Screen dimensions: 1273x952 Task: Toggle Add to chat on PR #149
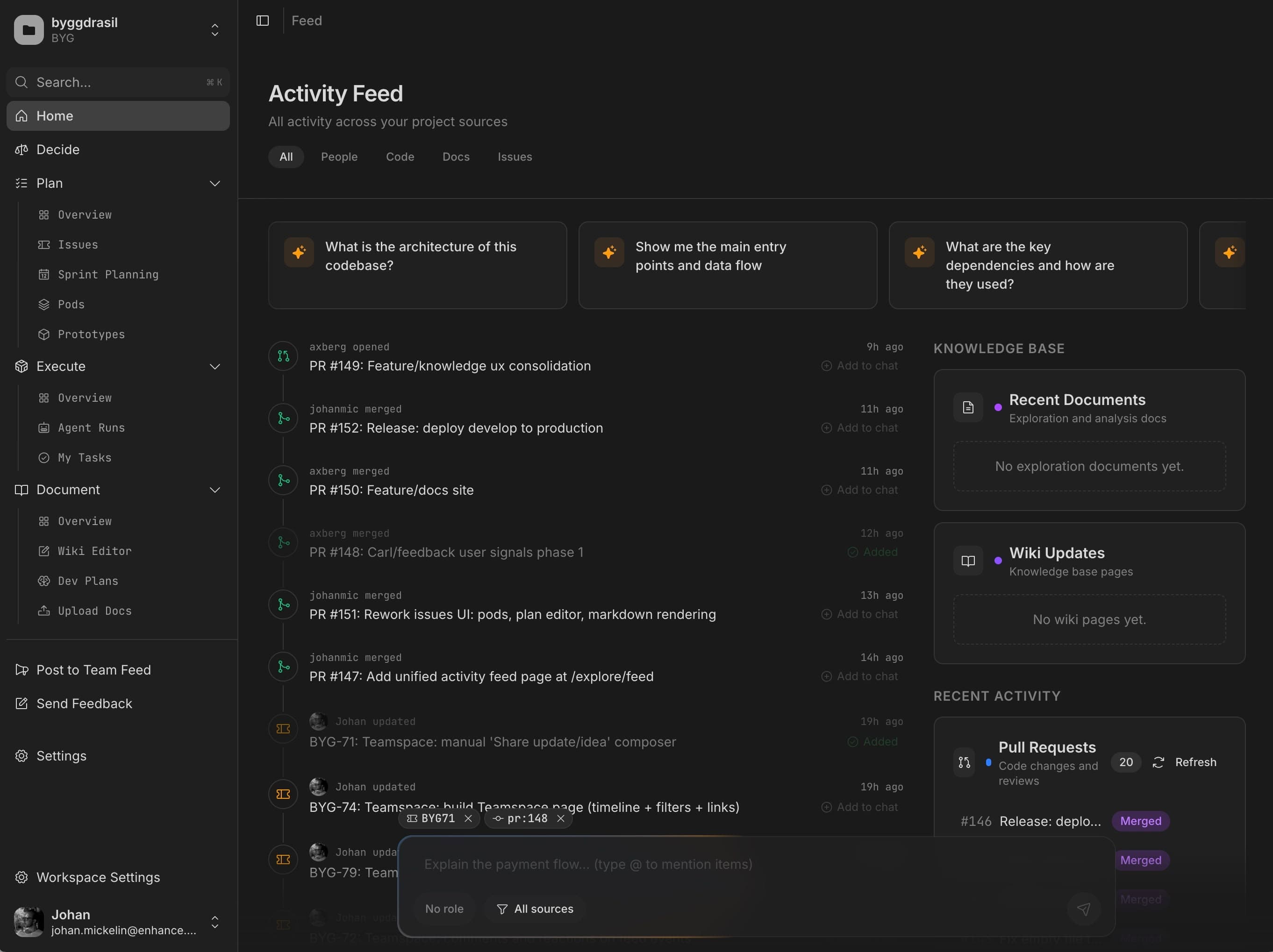pos(861,366)
